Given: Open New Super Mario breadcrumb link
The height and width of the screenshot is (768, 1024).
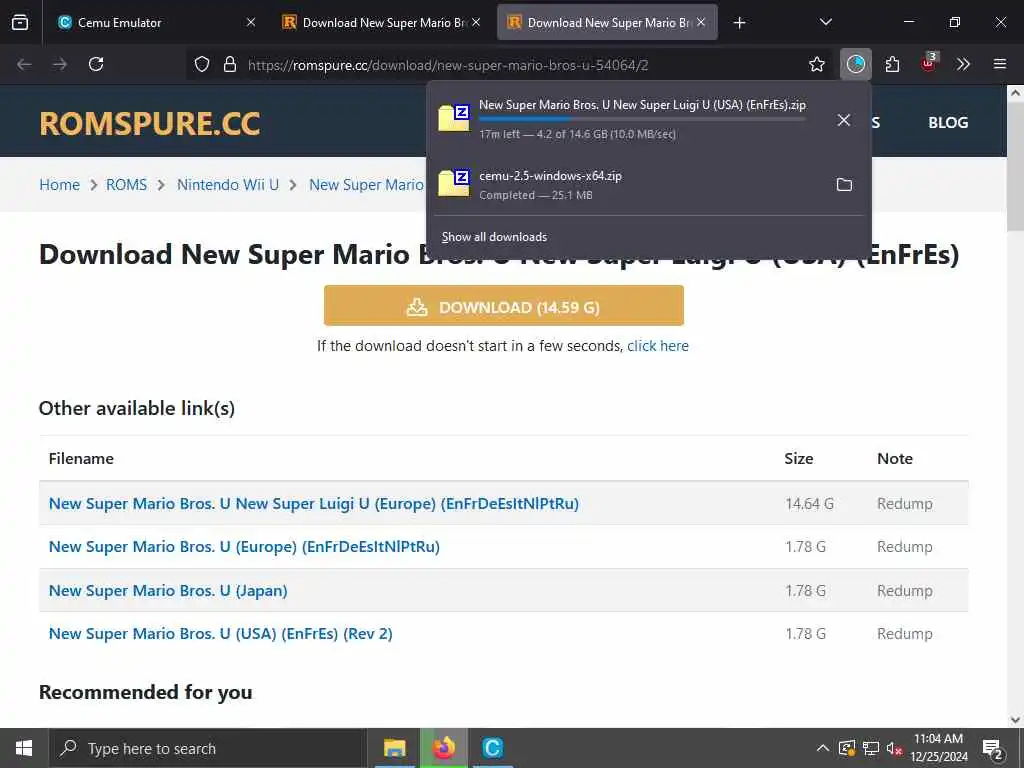Looking at the screenshot, I should 366,185.
